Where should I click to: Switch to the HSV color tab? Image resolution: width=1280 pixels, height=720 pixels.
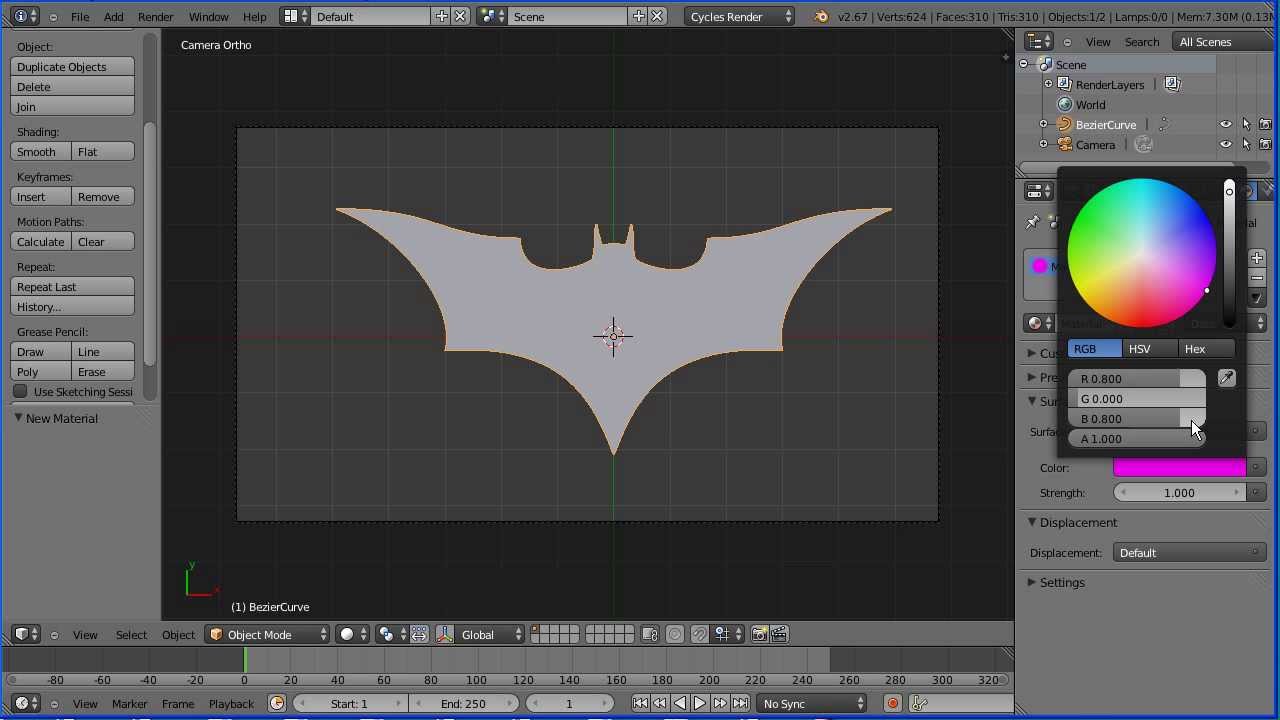[1139, 349]
